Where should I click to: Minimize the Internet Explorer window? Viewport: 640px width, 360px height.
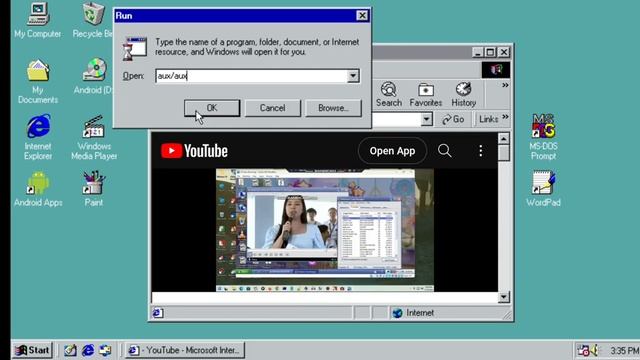click(x=478, y=52)
